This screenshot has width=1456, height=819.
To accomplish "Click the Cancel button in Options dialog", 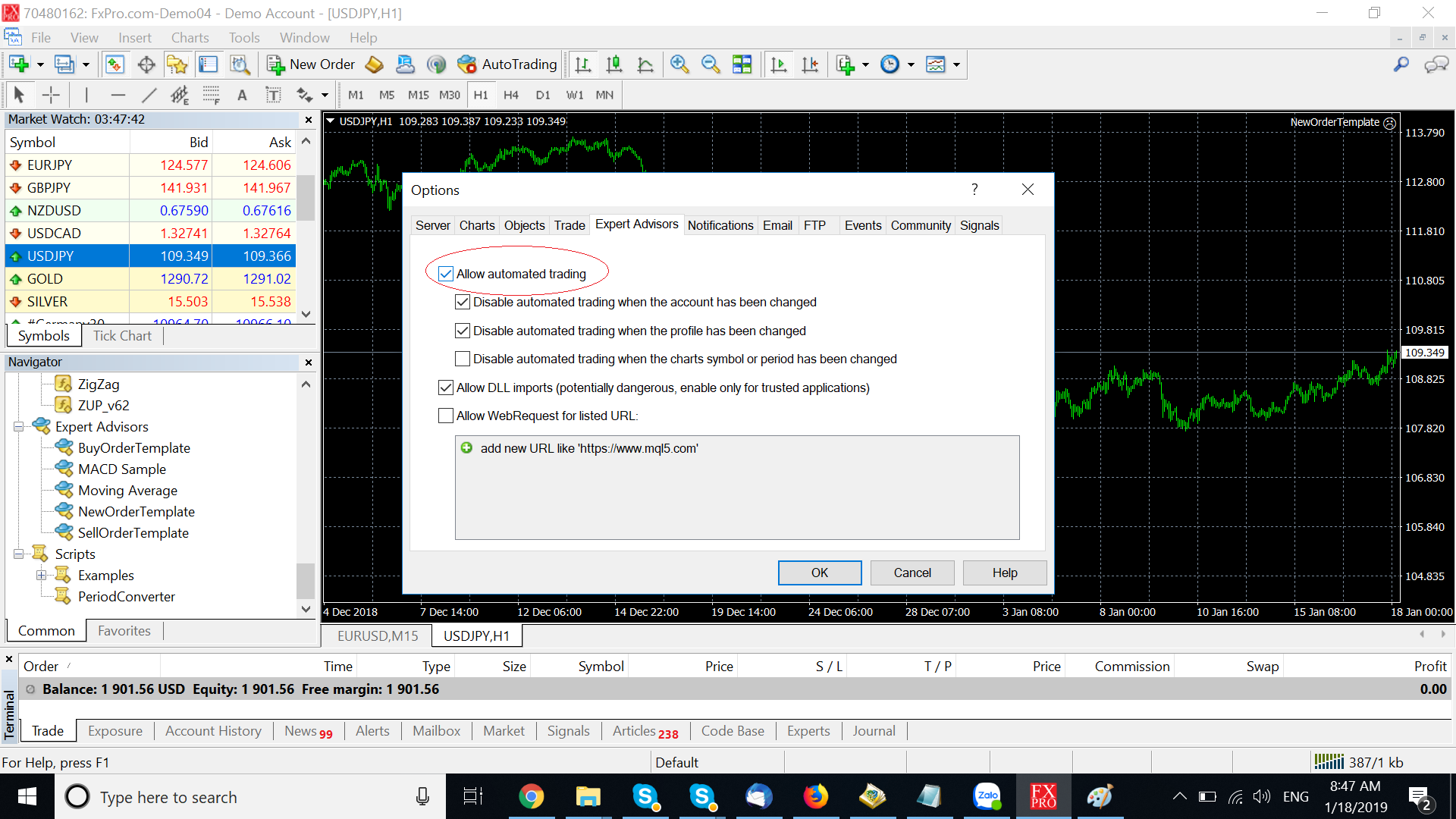I will pyautogui.click(x=912, y=573).
